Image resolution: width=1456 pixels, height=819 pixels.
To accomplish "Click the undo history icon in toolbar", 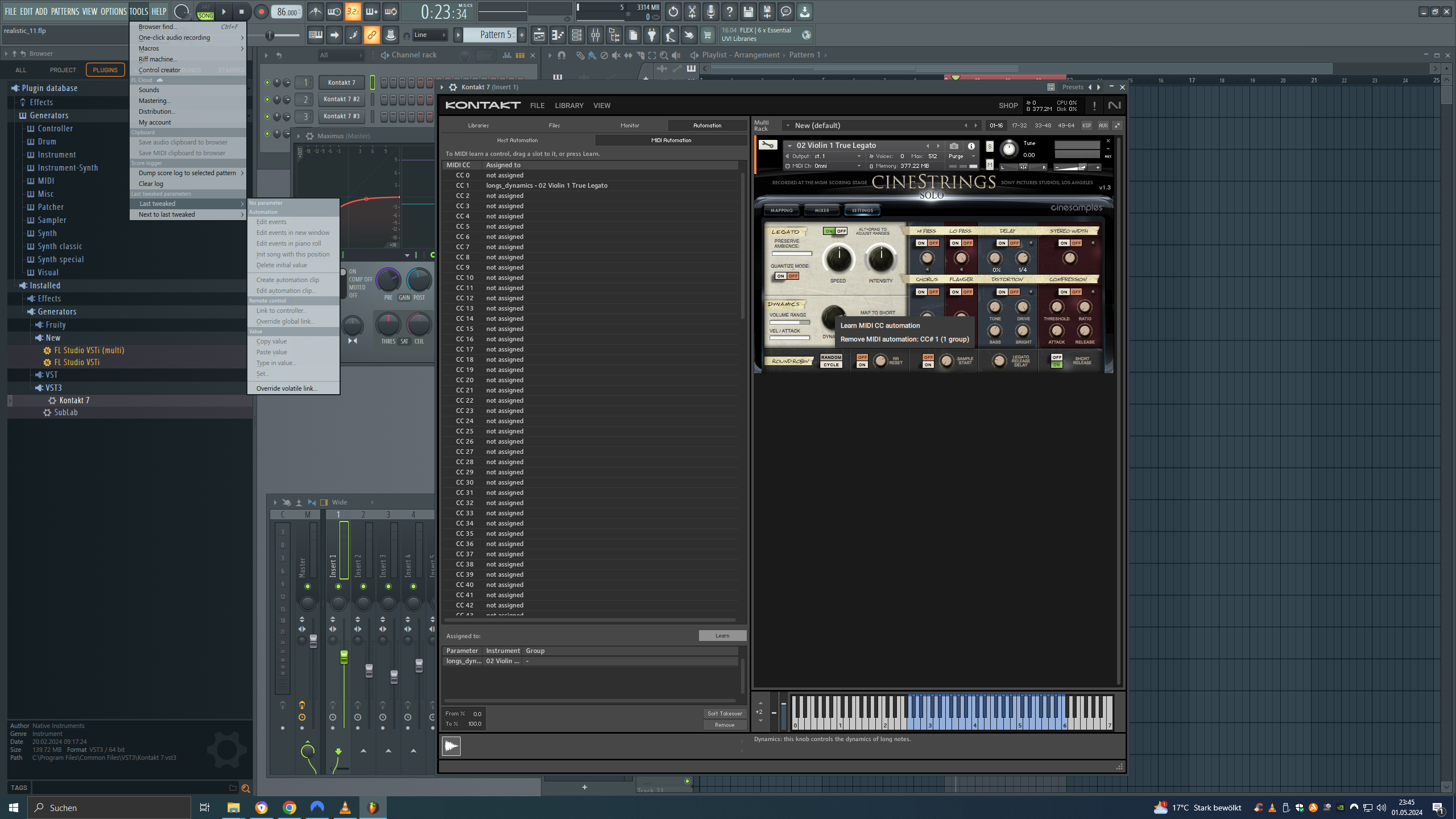I will coord(673,11).
